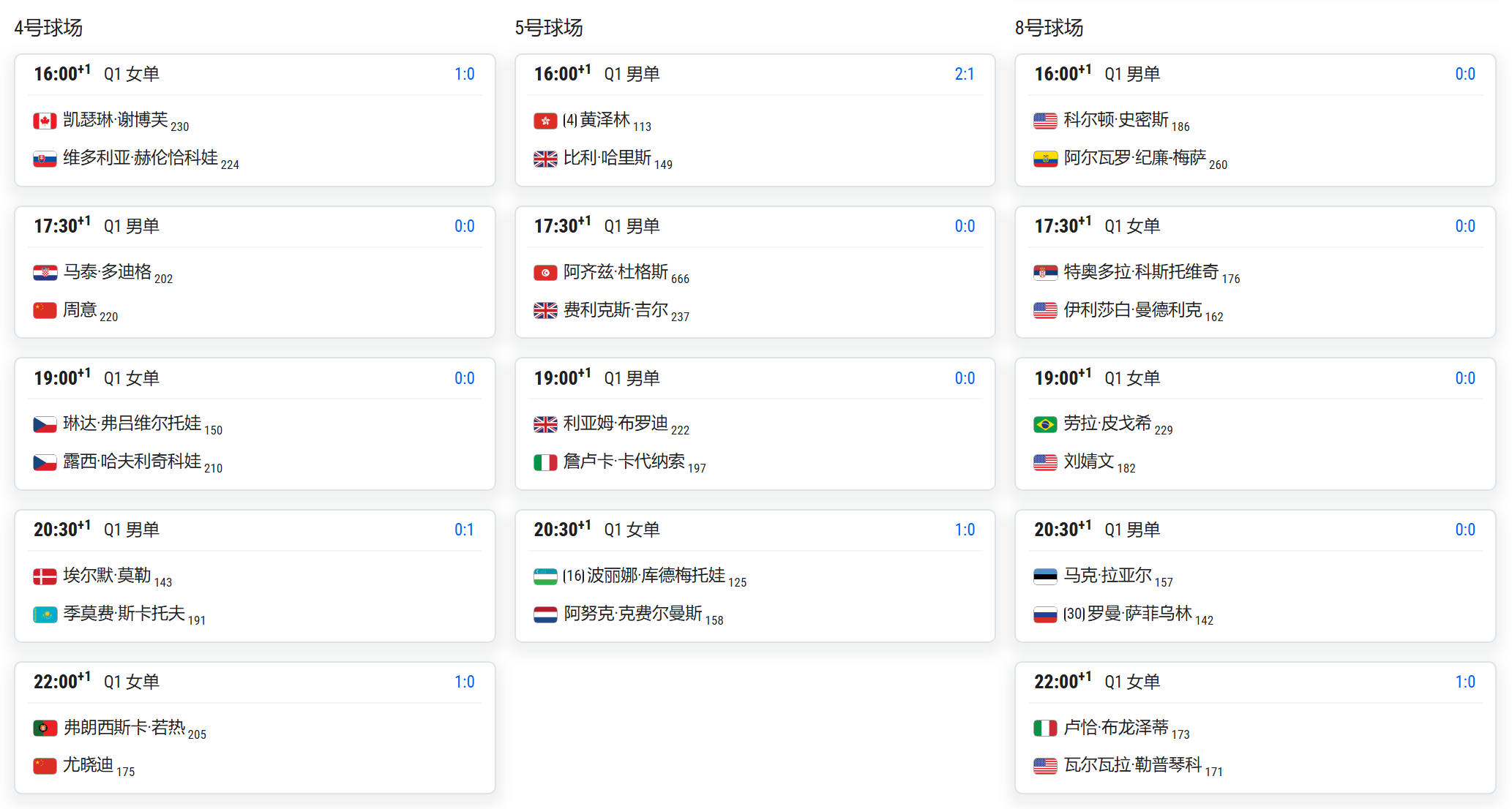Open score 1:0 of Court 4 22:00 match
The width and height of the screenshot is (1512, 809).
coord(465,682)
